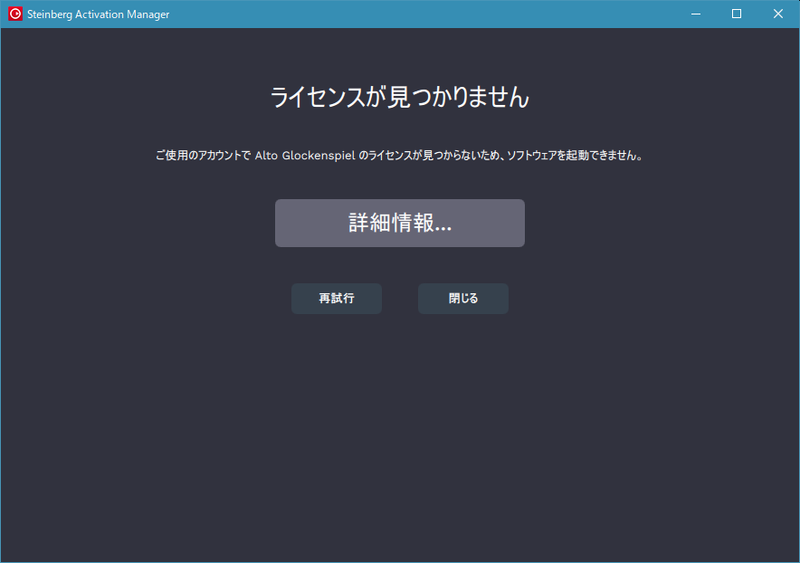Select the ライセンスが見つかりません heading text
The width and height of the screenshot is (800, 563).
coord(399,97)
